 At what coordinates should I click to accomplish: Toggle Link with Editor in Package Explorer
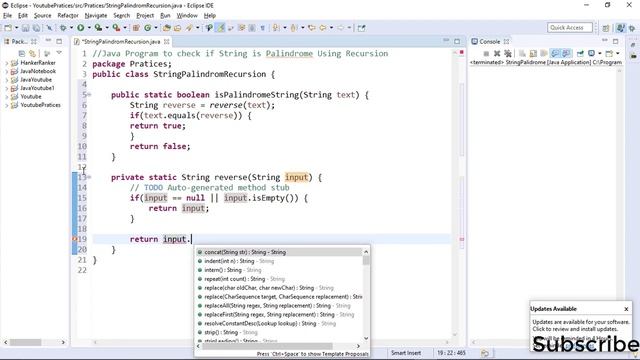[x=33, y=53]
